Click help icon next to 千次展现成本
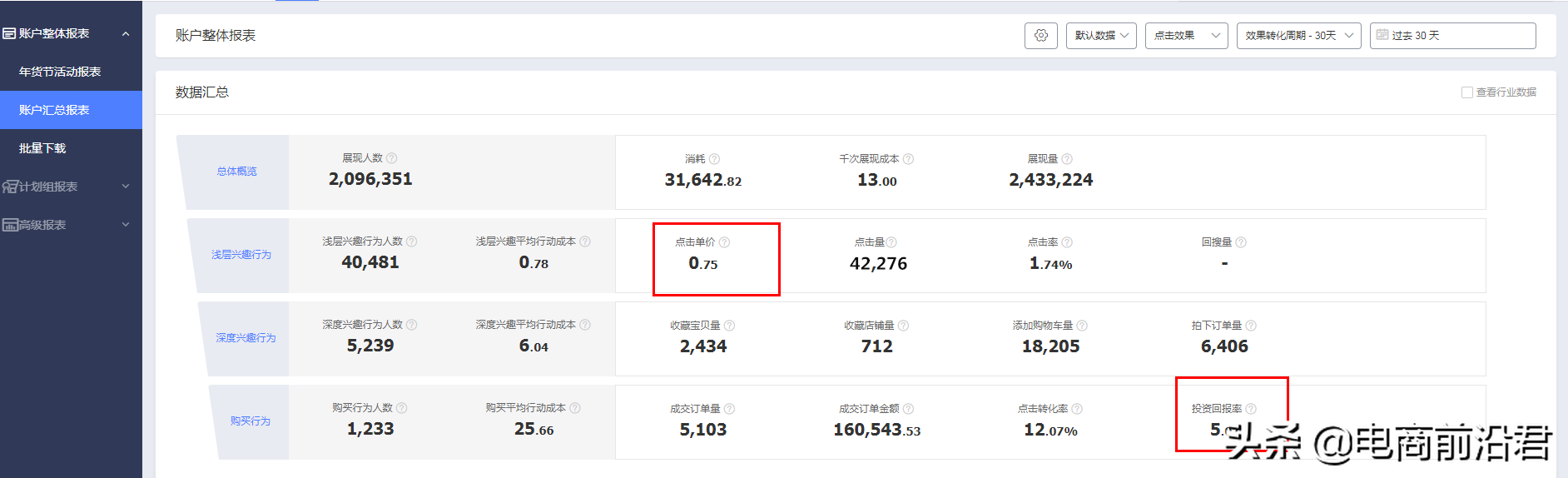Viewport: 1568px width, 478px height. point(908,159)
